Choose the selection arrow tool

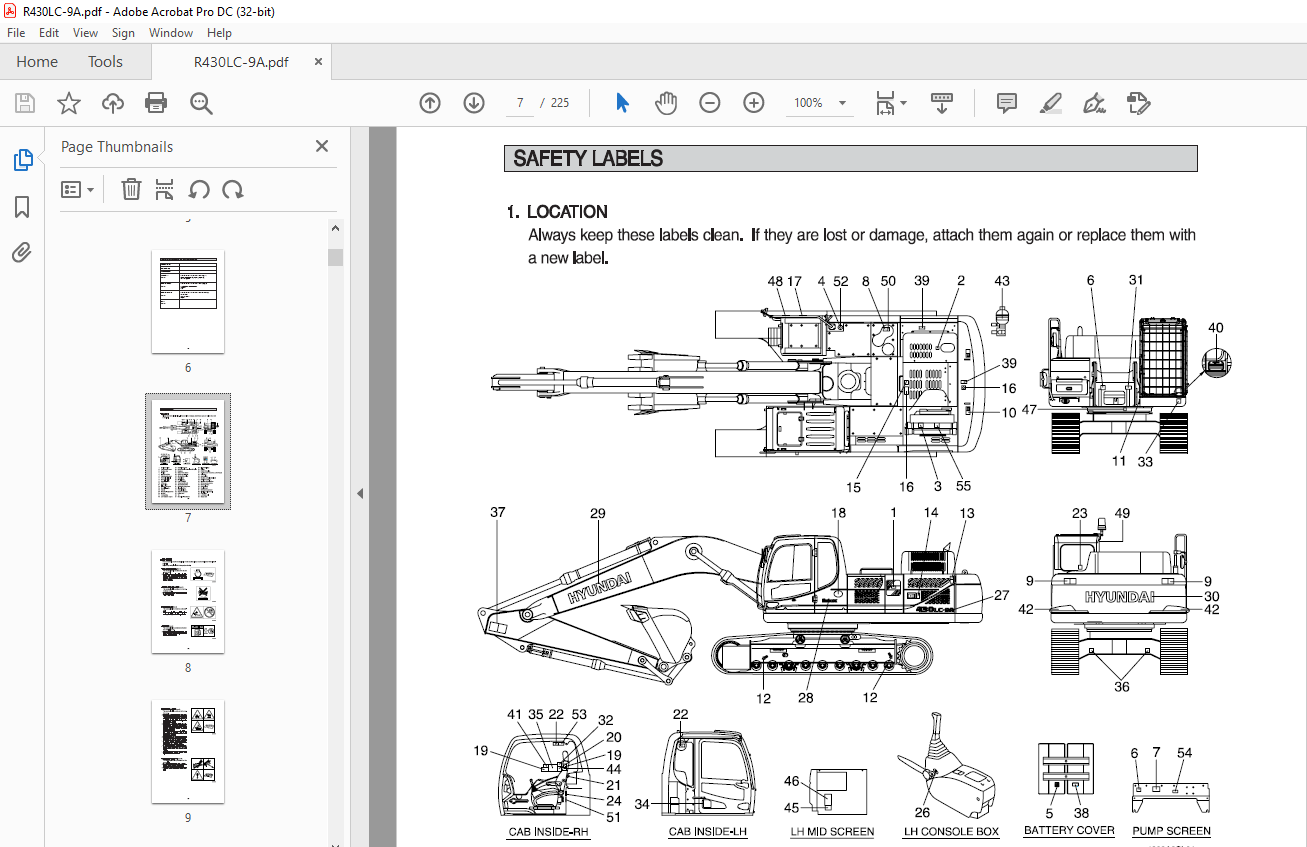[622, 103]
